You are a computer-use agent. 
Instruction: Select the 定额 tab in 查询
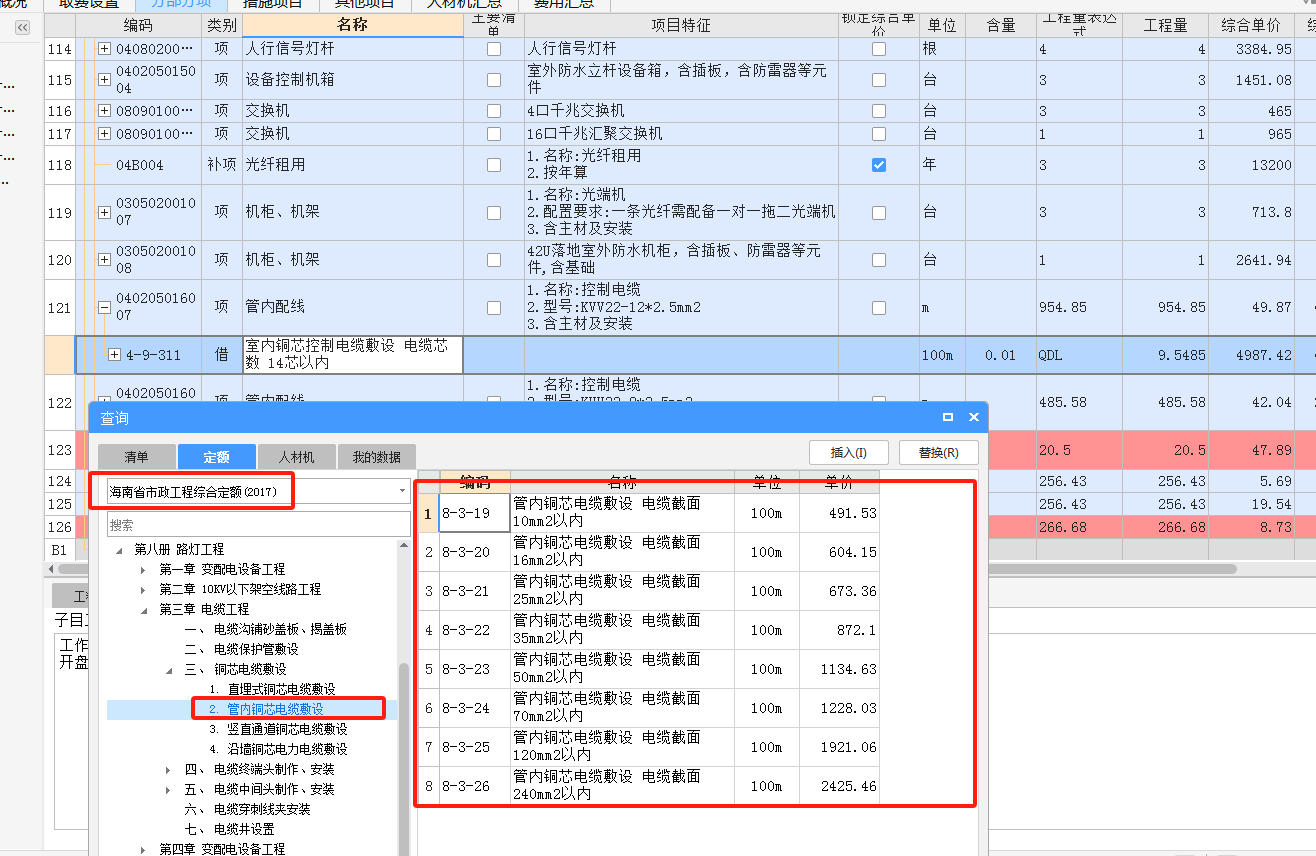coord(216,457)
